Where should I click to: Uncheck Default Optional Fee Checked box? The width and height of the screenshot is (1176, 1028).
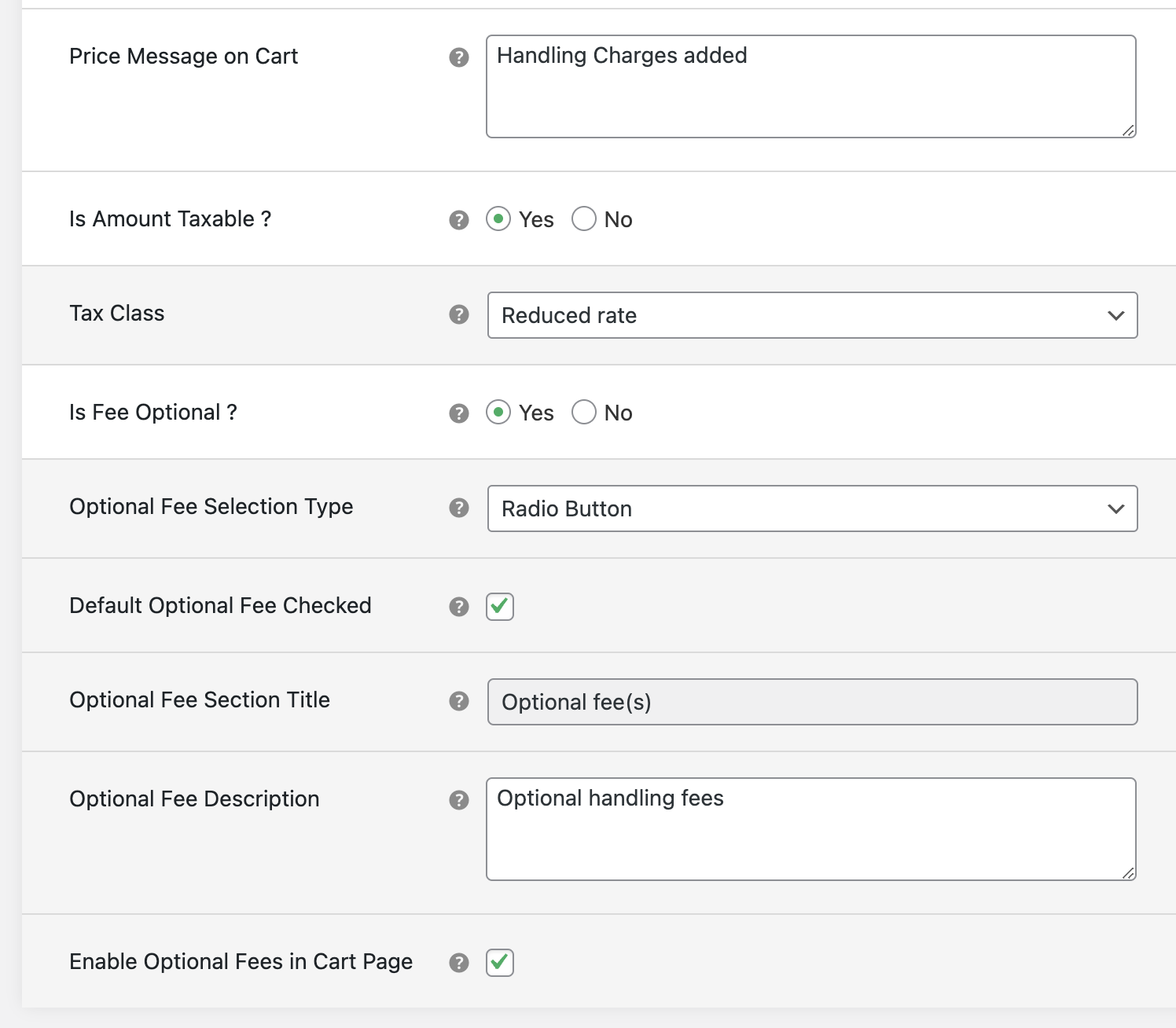pyautogui.click(x=500, y=607)
